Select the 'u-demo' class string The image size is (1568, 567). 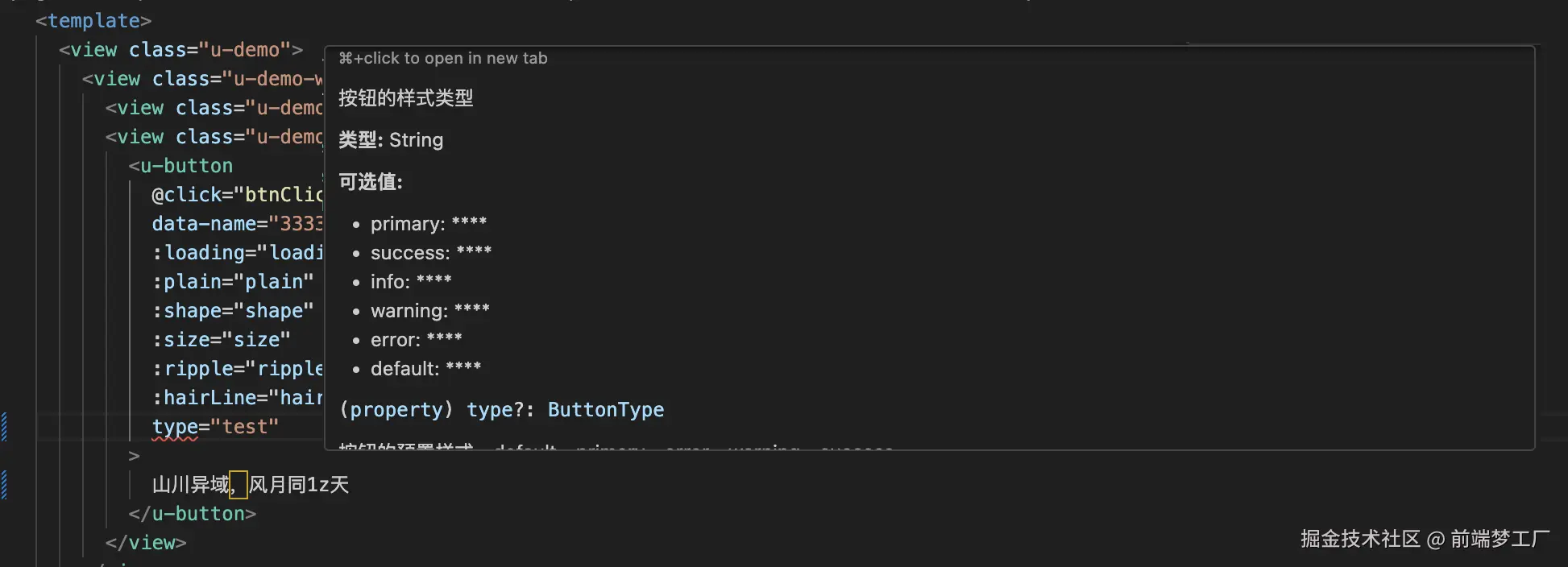[246, 49]
